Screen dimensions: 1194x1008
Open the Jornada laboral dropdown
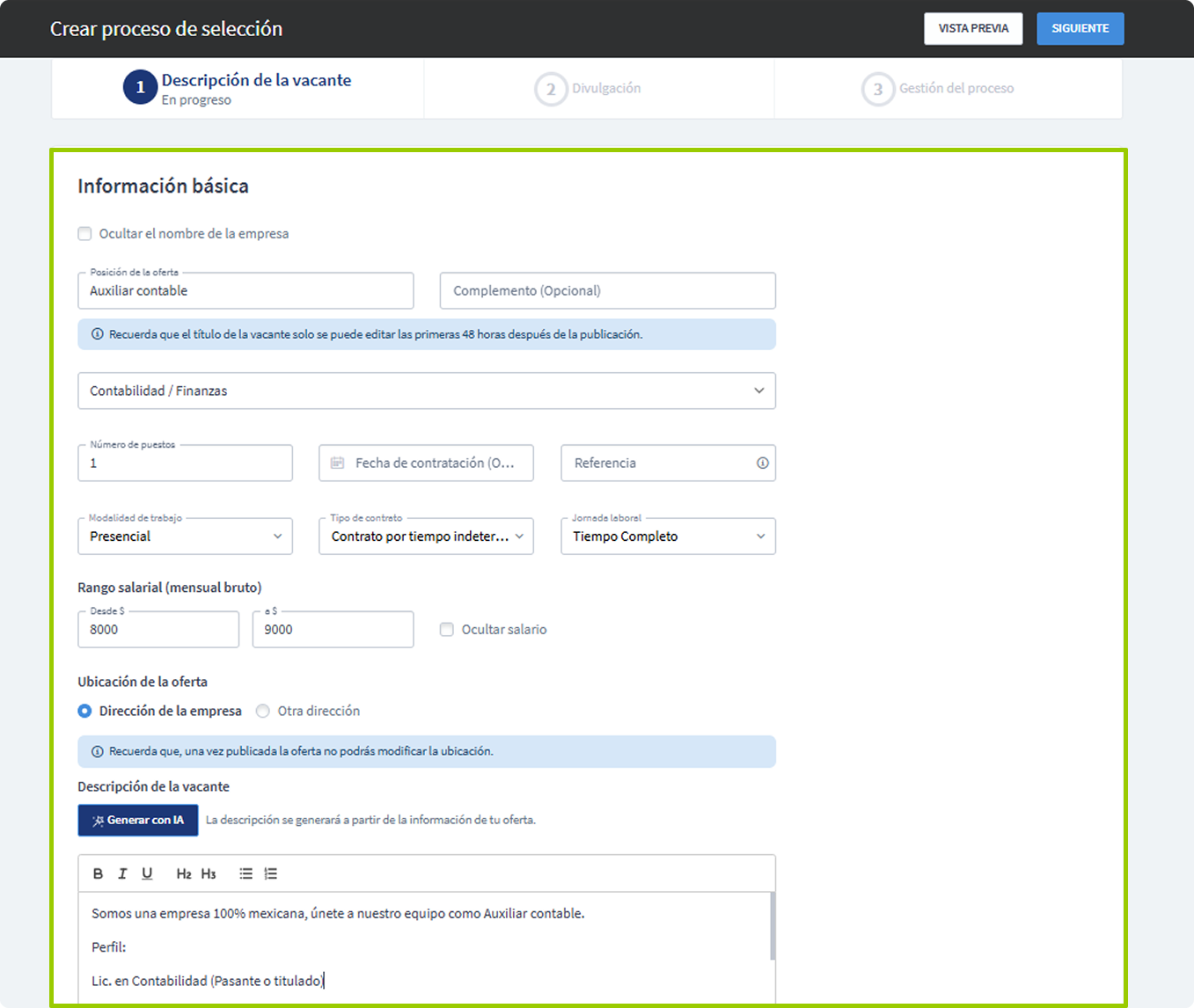[x=668, y=537]
